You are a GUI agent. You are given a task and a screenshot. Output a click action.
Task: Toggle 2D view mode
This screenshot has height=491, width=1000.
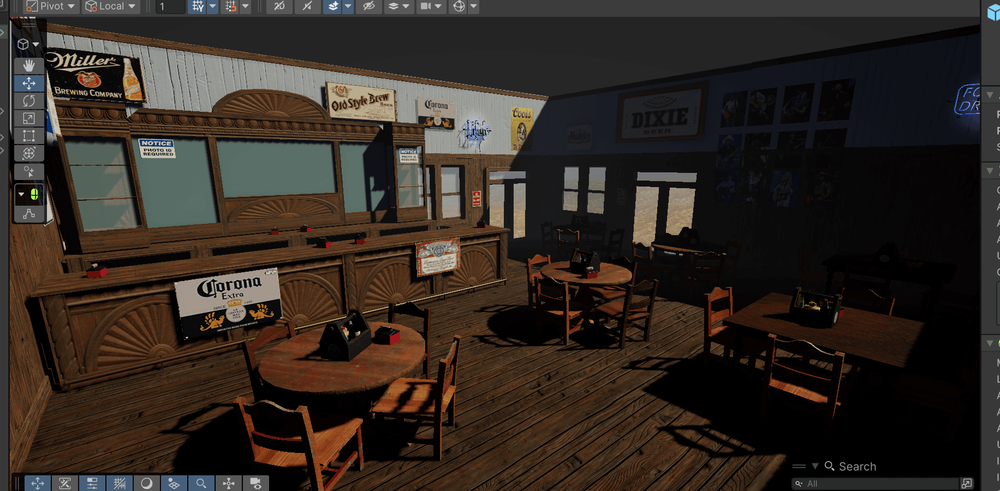279,6
